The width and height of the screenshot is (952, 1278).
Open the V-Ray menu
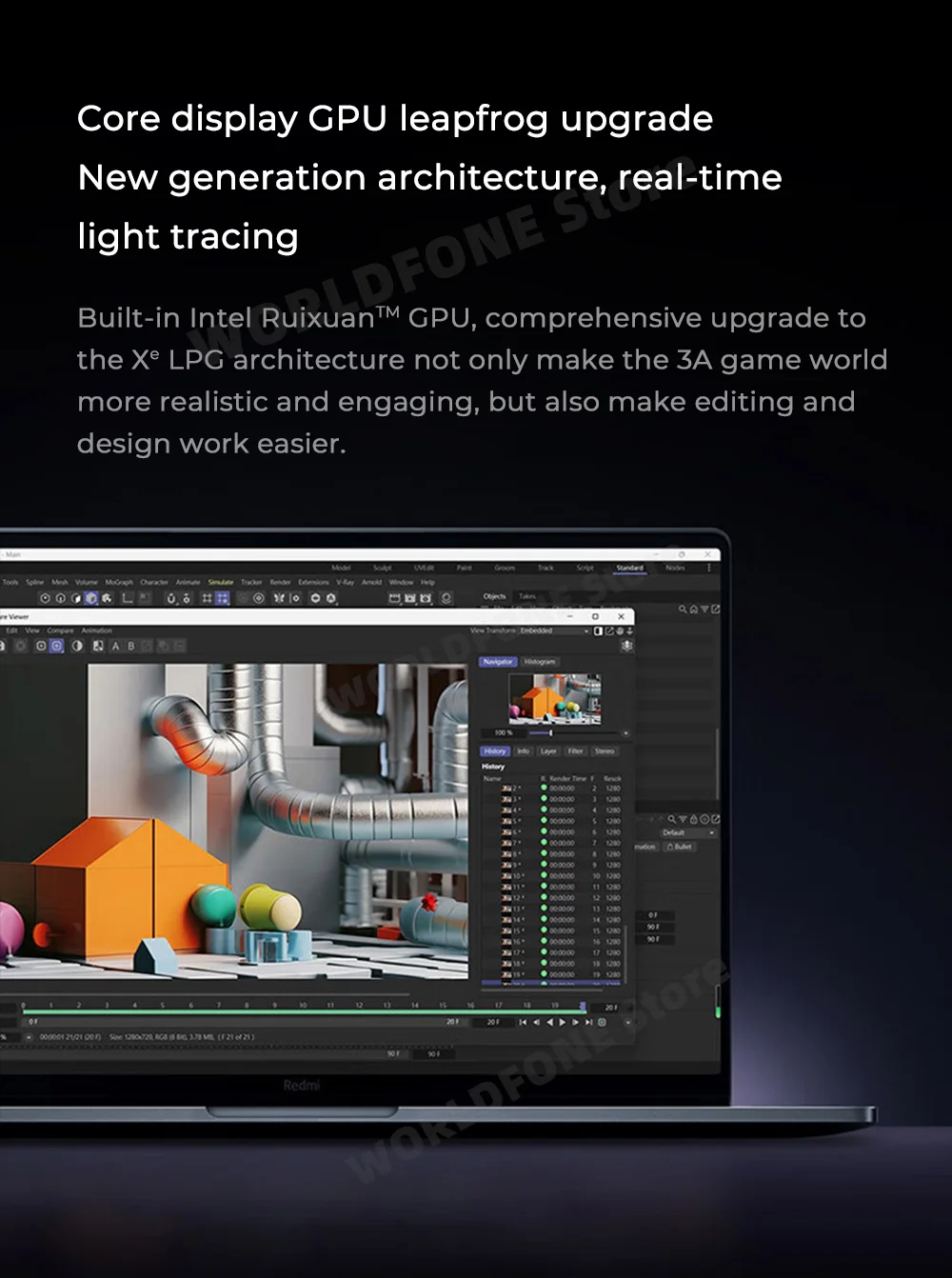pyautogui.click(x=346, y=582)
